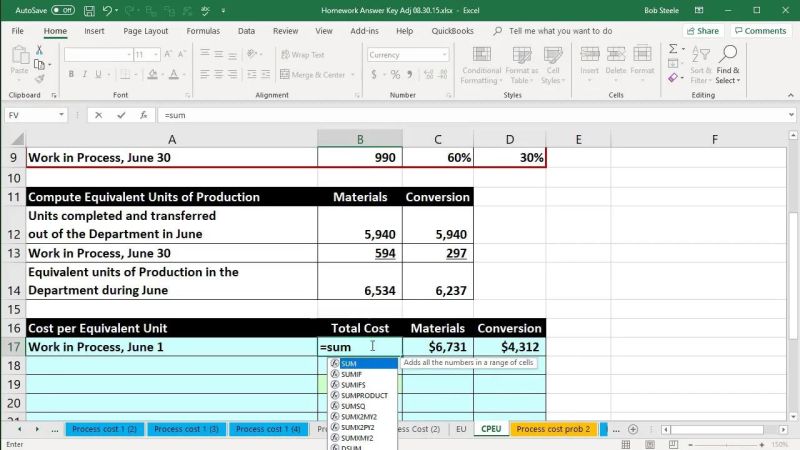Click Merge & Center button
The image size is (800, 450).
313,74
